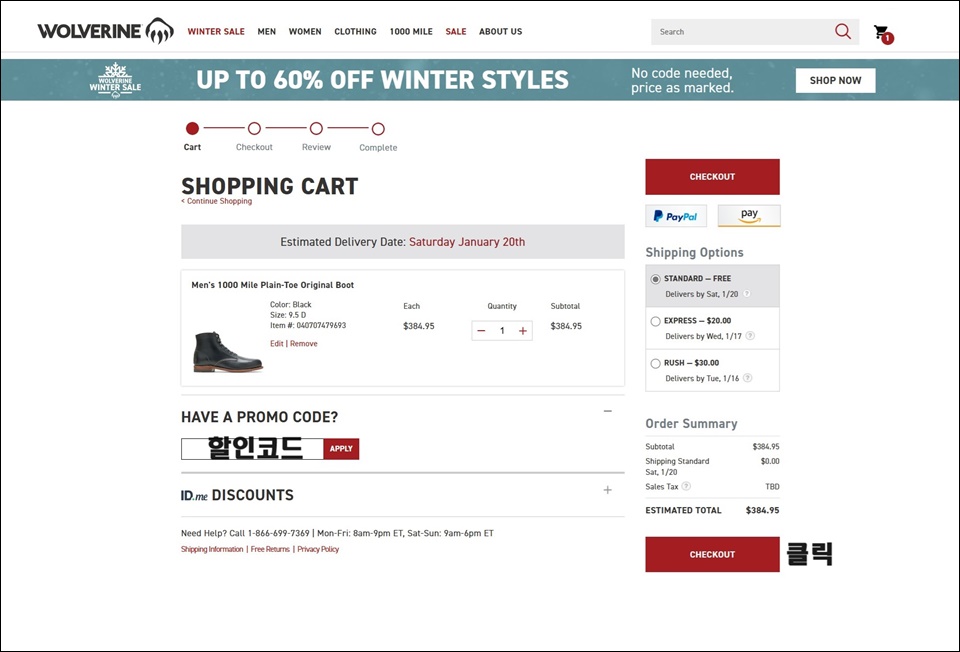The width and height of the screenshot is (960, 652).
Task: Click the "TBD" sales tax value
Action: [772, 487]
